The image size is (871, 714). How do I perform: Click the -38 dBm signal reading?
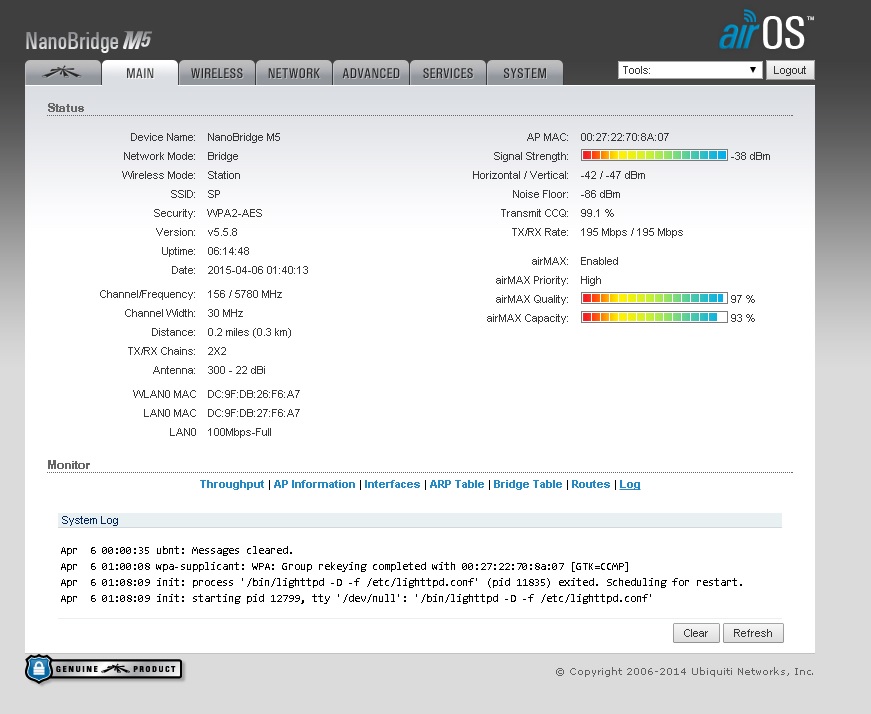[x=750, y=156]
